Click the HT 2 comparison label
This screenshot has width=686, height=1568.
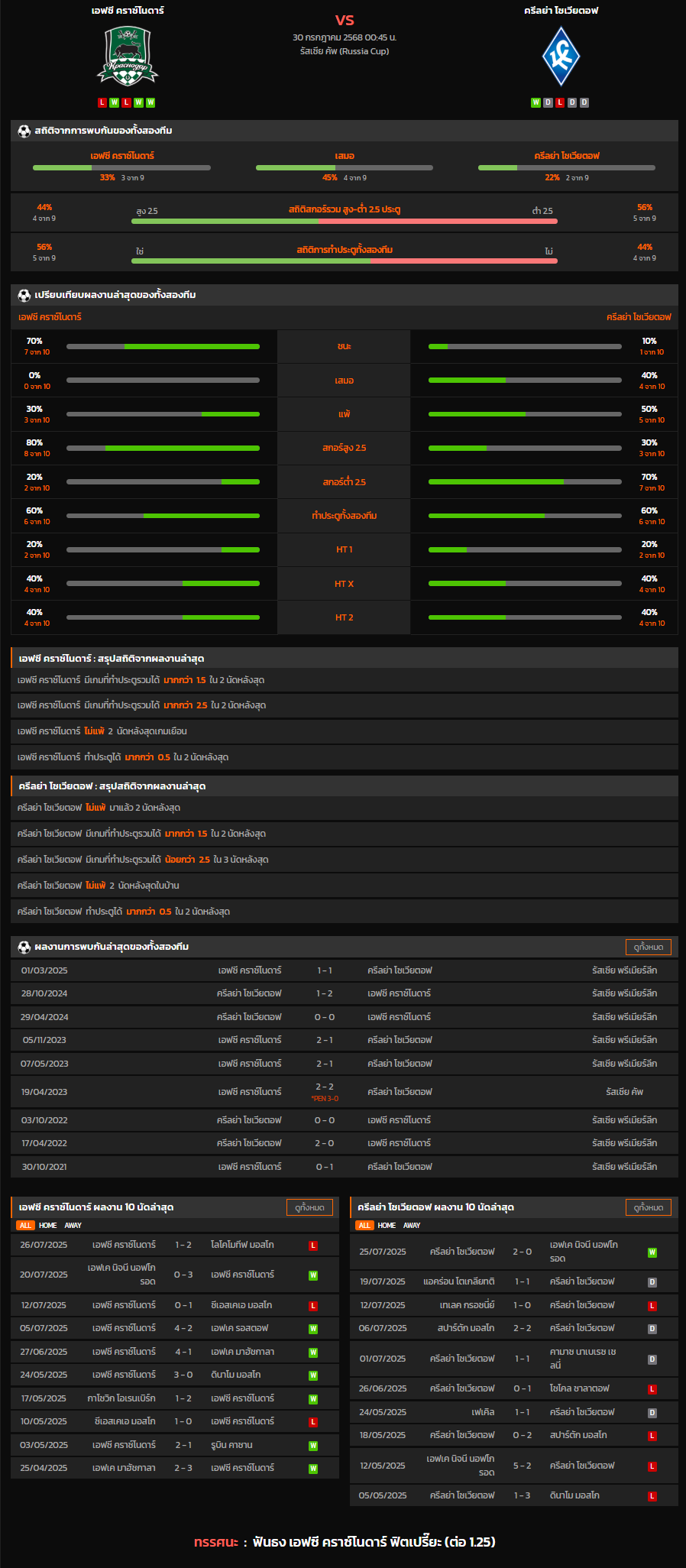pyautogui.click(x=345, y=617)
